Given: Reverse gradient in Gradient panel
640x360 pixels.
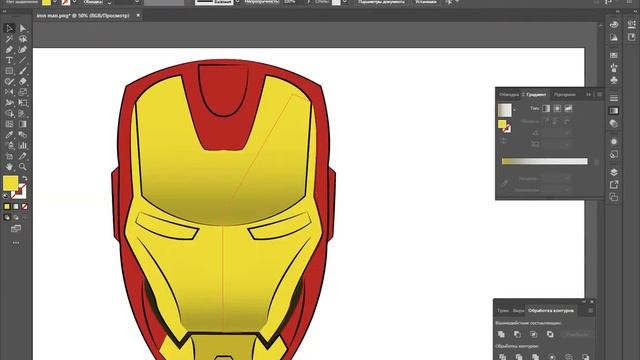Looking at the screenshot, I should tap(504, 141).
